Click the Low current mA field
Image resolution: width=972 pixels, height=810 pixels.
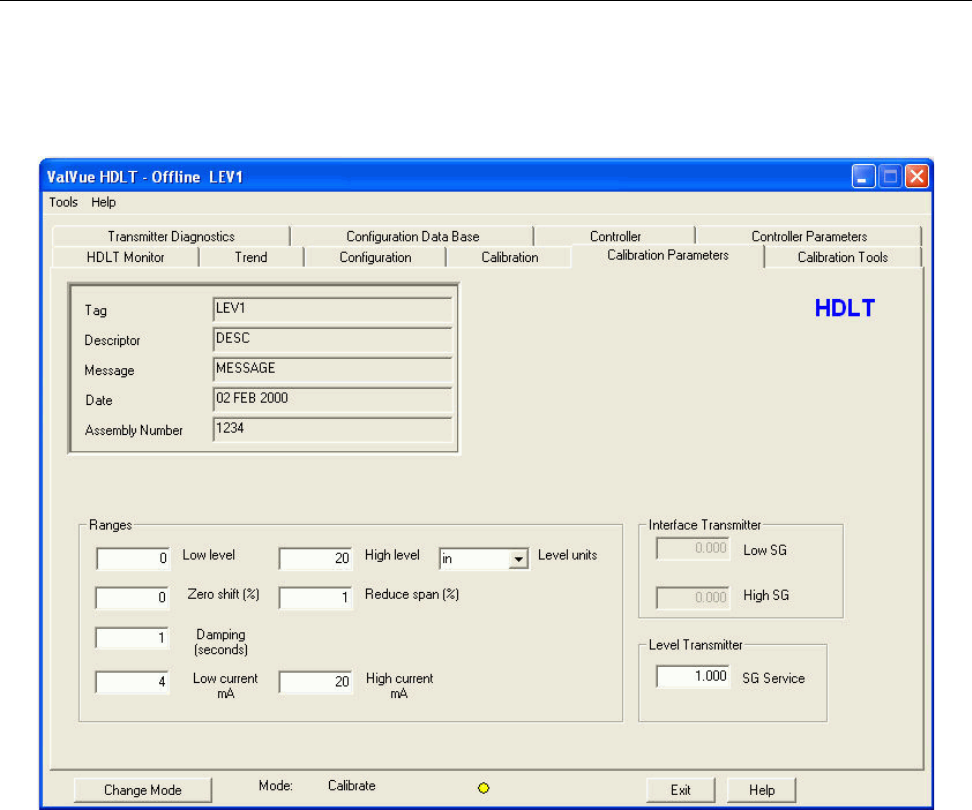(x=132, y=682)
